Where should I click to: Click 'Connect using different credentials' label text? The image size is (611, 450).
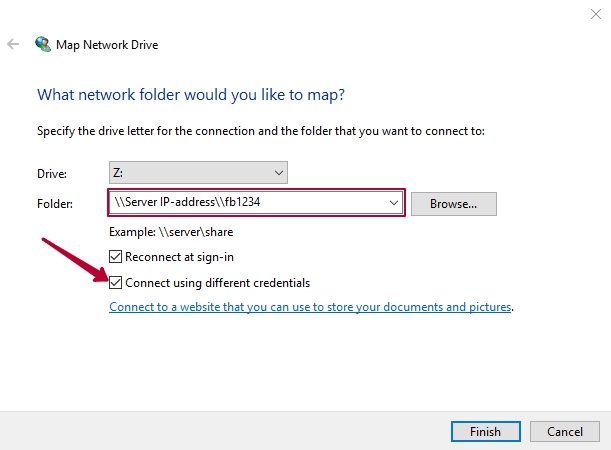pyautogui.click(x=217, y=283)
